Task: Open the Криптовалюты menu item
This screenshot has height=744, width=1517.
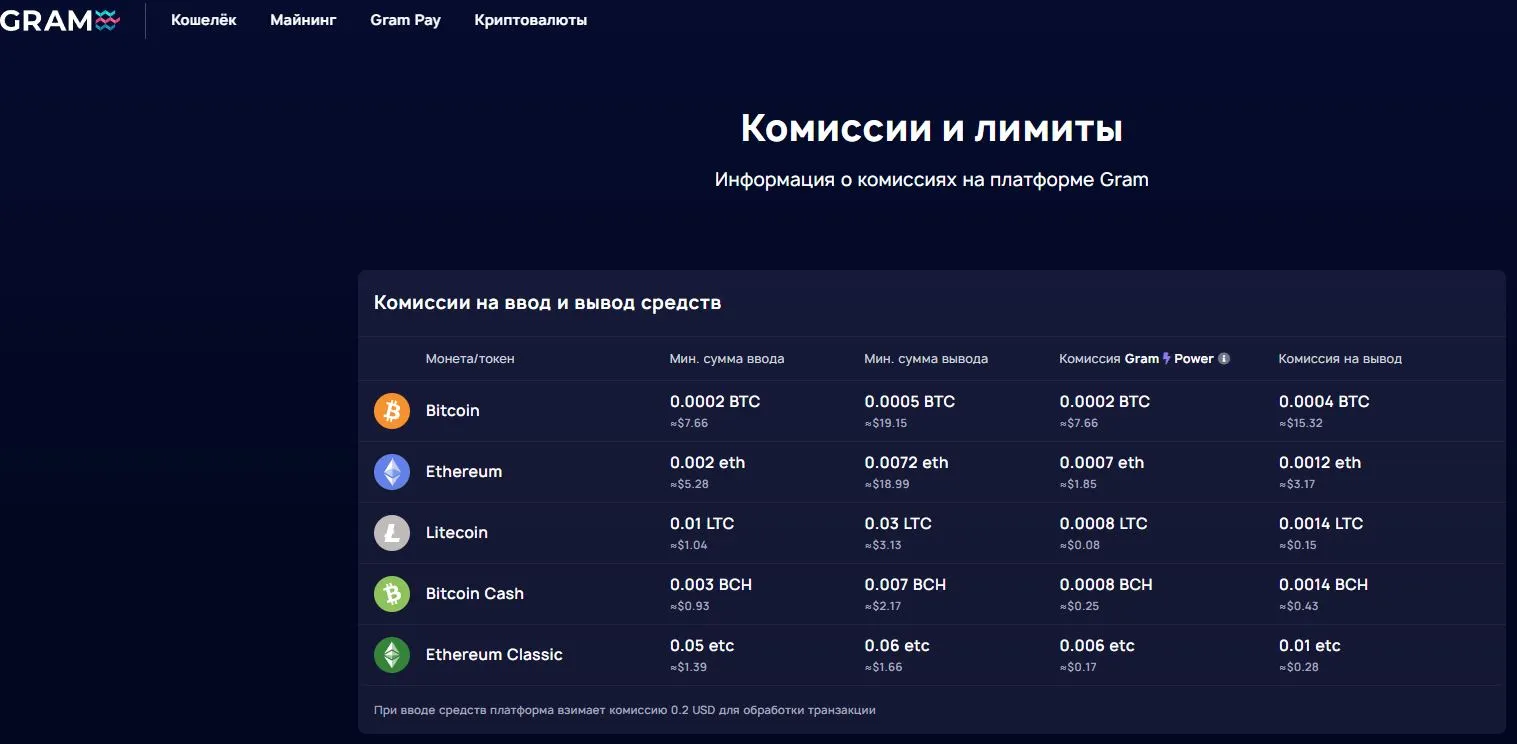Action: pyautogui.click(x=531, y=20)
